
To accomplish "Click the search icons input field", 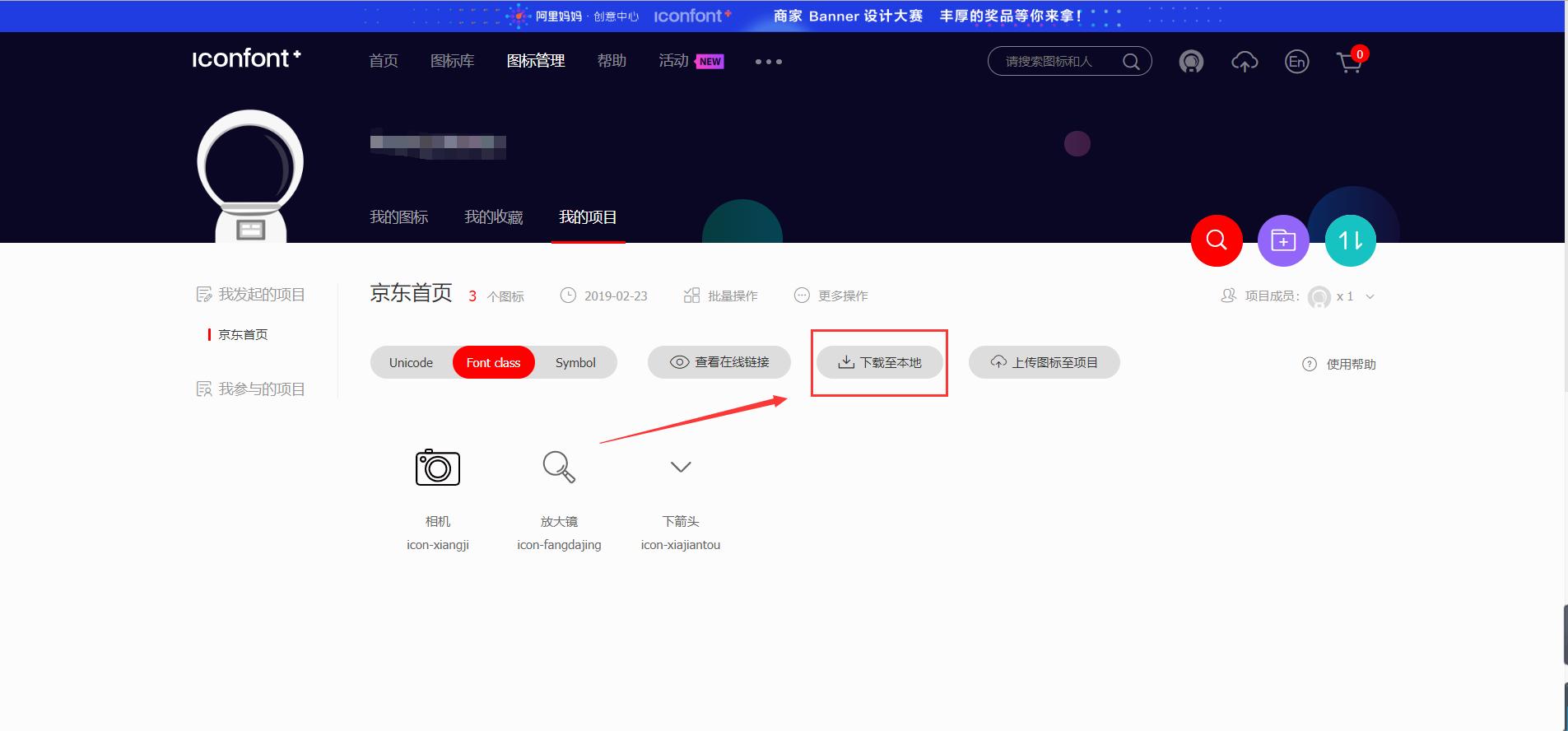I will pyautogui.click(x=1058, y=62).
